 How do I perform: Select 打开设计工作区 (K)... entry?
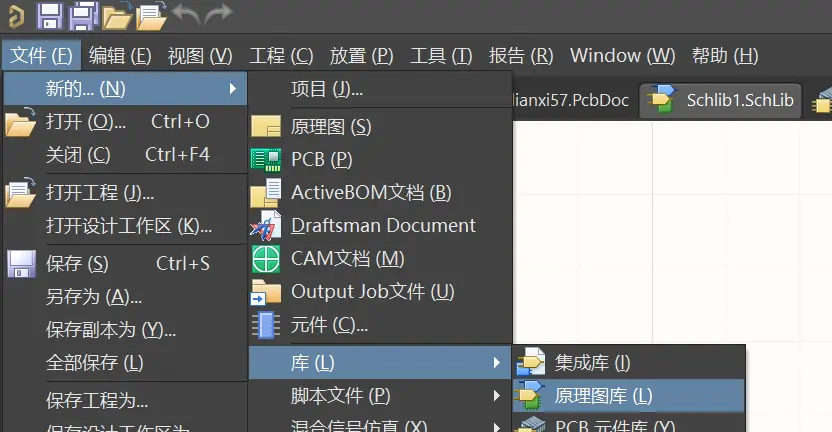125,226
